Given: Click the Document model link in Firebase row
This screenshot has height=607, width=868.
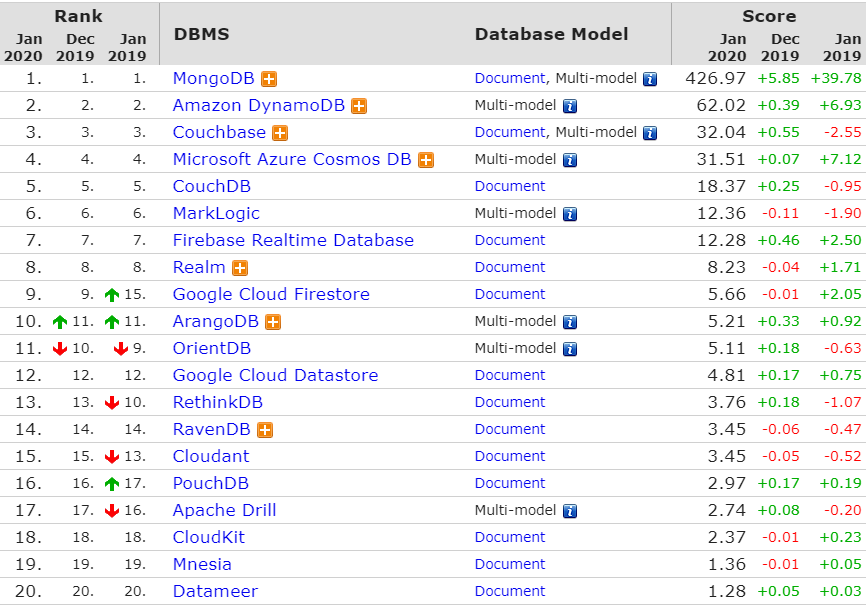Looking at the screenshot, I should tap(510, 240).
